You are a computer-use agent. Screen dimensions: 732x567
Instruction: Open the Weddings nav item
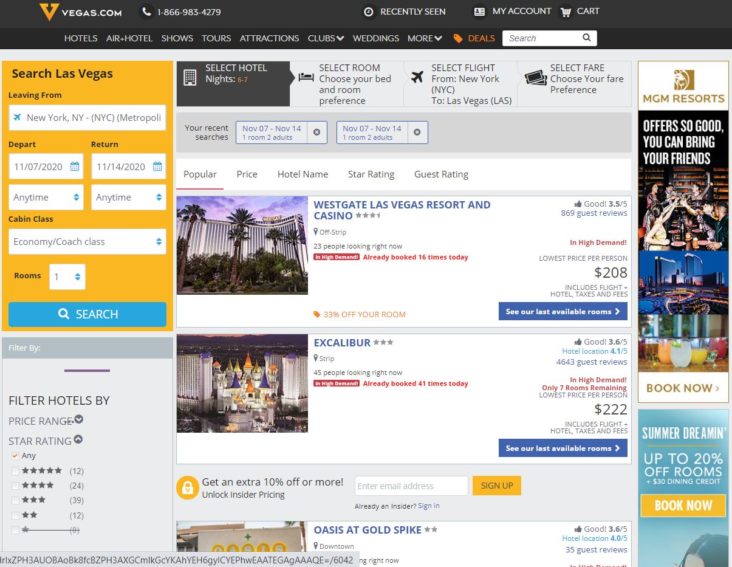tap(376, 38)
